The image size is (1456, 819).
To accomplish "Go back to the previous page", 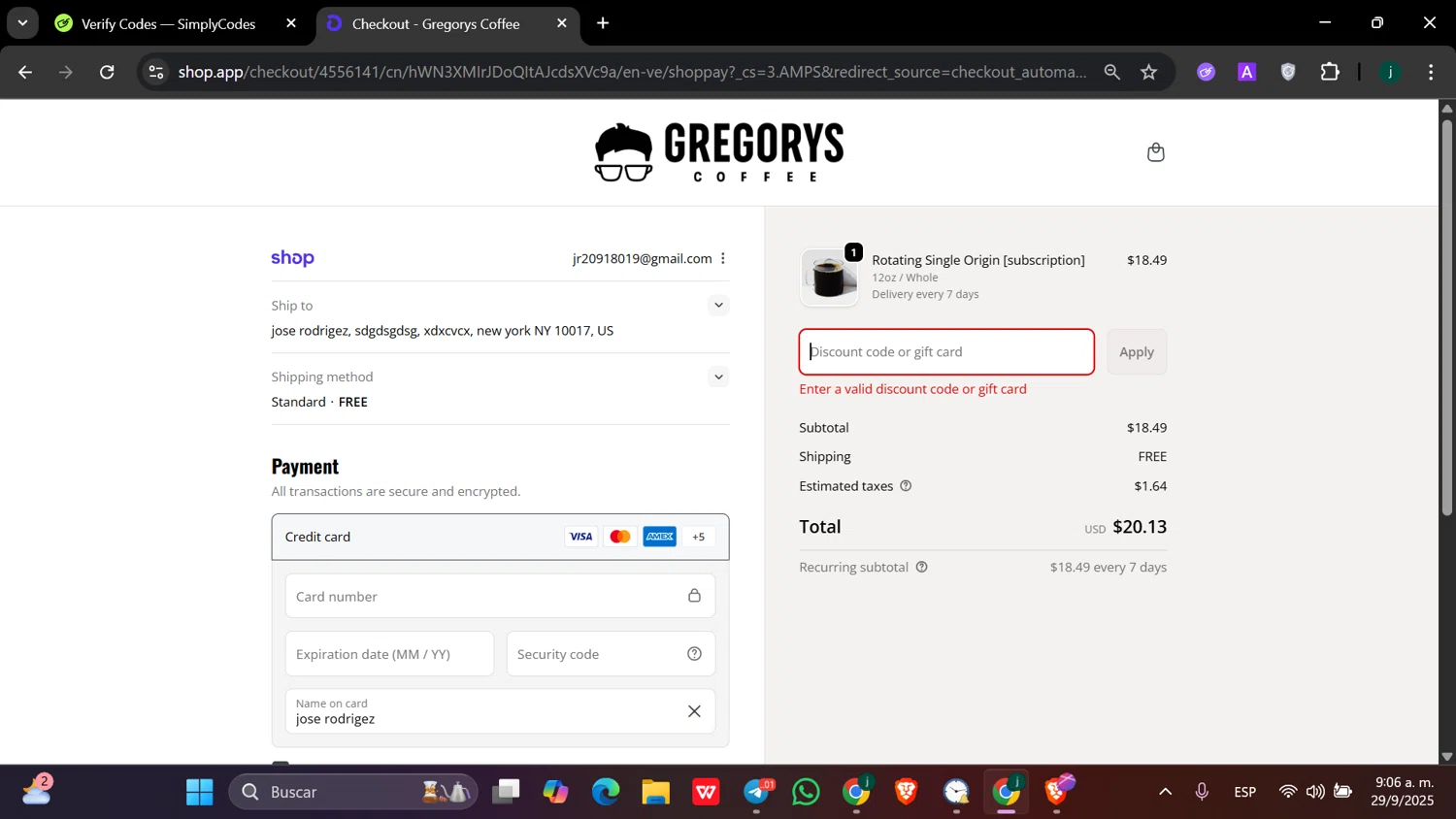I will click(25, 72).
